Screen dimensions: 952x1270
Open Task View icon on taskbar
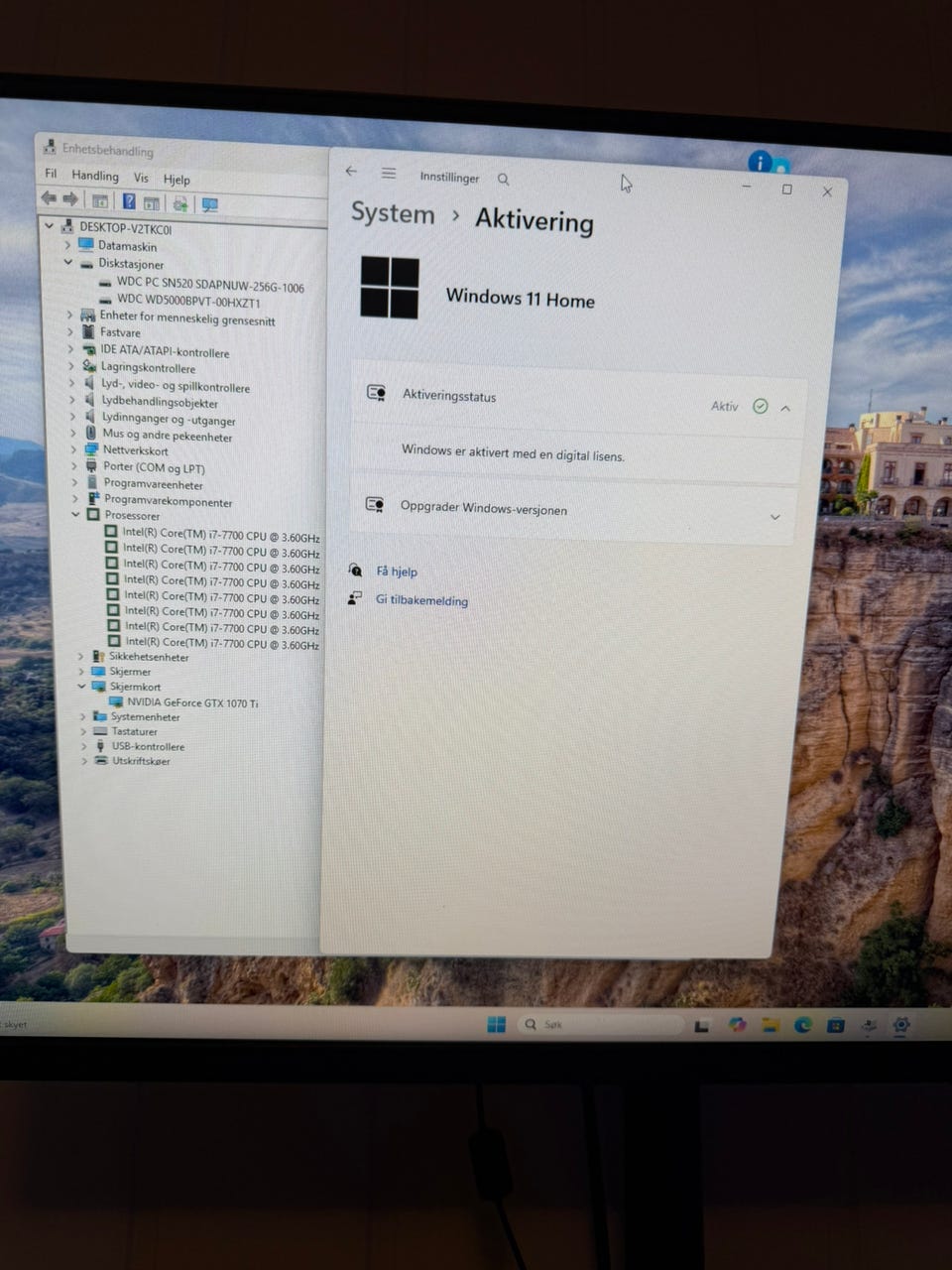[702, 1026]
